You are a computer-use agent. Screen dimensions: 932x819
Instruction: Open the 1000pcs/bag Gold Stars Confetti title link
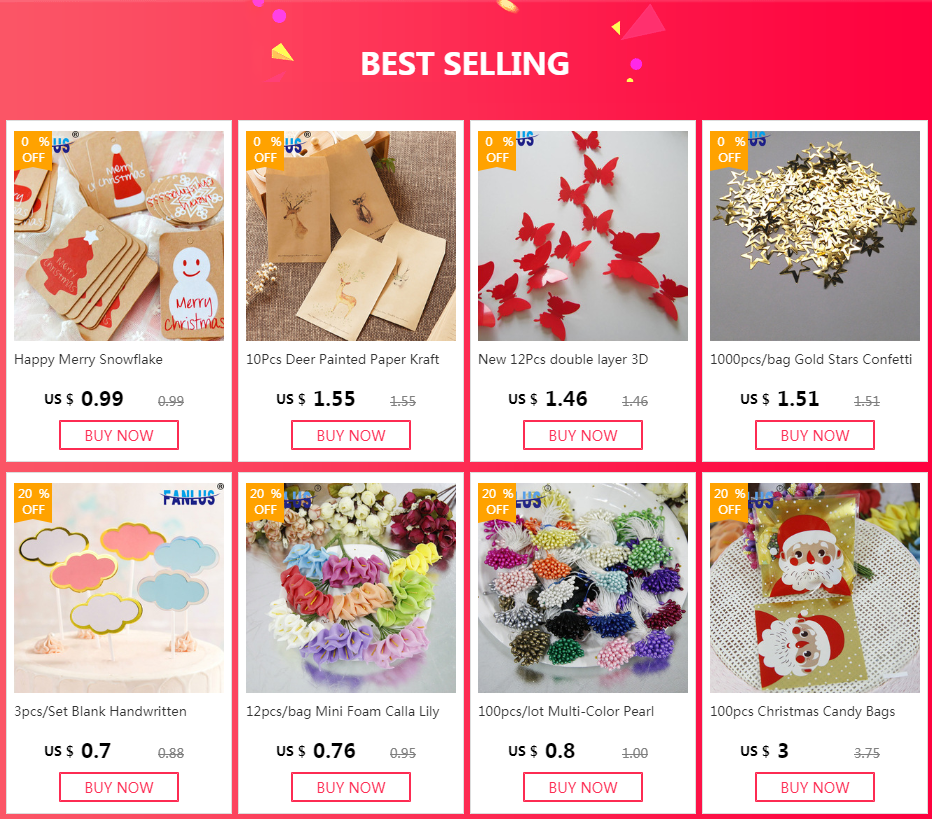point(811,360)
